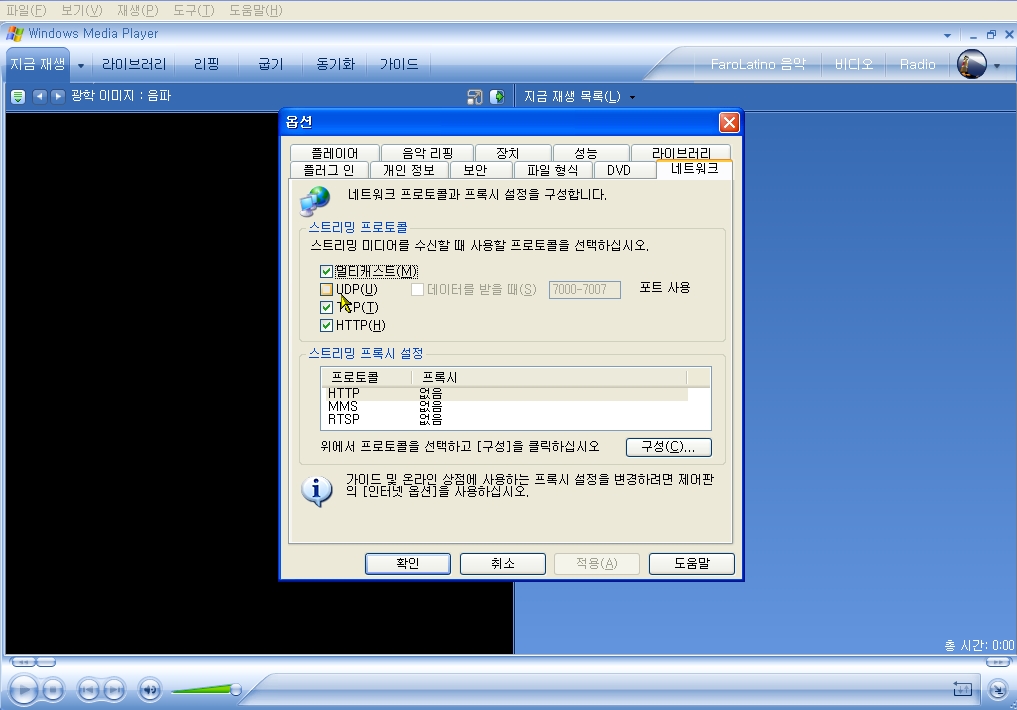Screen dimensions: 1017x710
Task: Switch to the 파일 형식 tab
Action: pyautogui.click(x=553, y=170)
